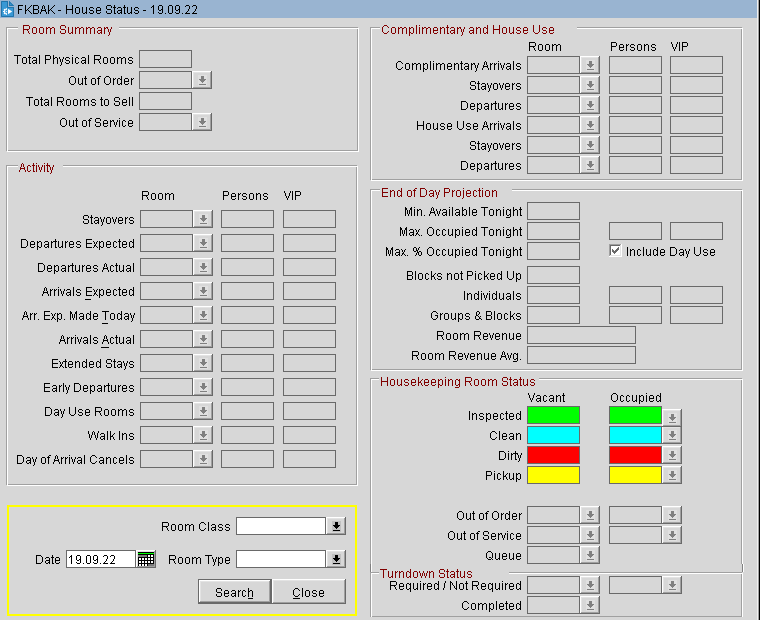760x620 pixels.
Task: Click the Room Summary Out of Service arrow
Action: (202, 122)
